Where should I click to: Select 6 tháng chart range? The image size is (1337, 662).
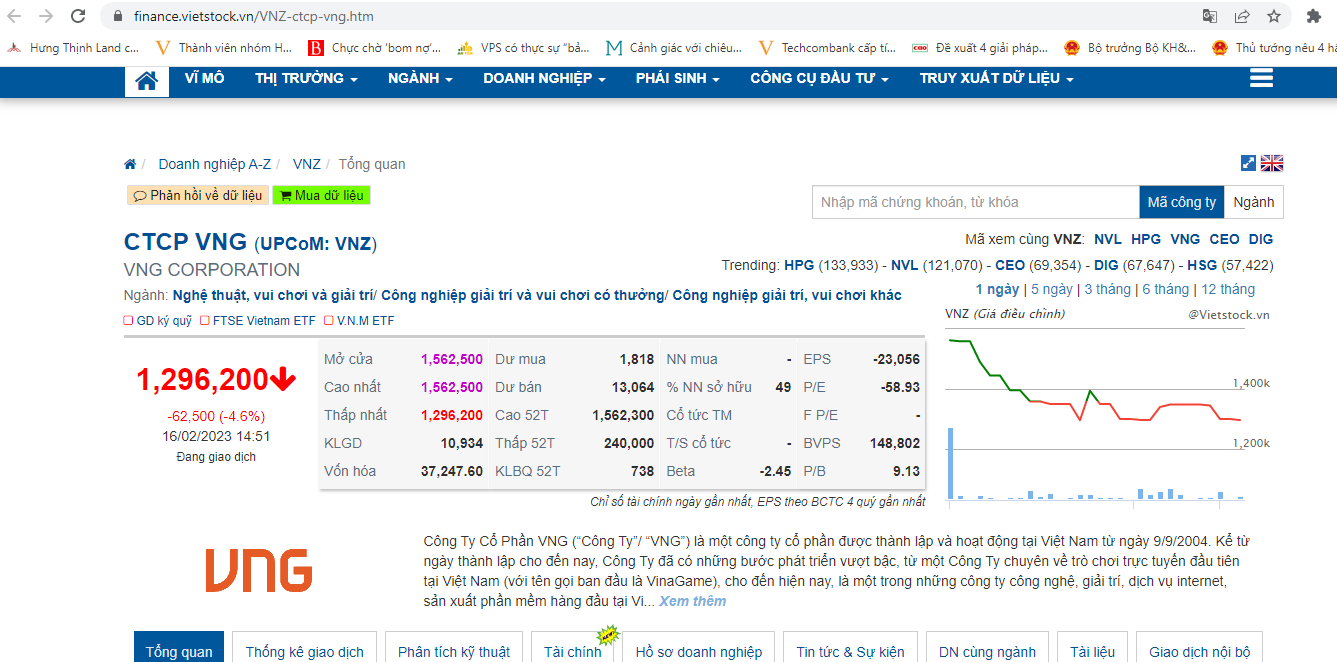click(x=1166, y=289)
